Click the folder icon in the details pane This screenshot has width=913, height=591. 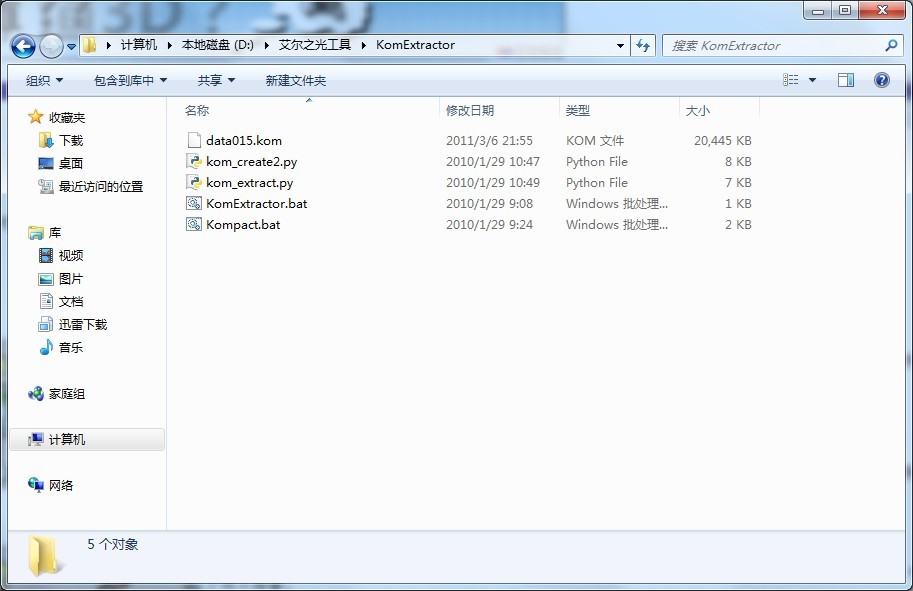click(44, 556)
